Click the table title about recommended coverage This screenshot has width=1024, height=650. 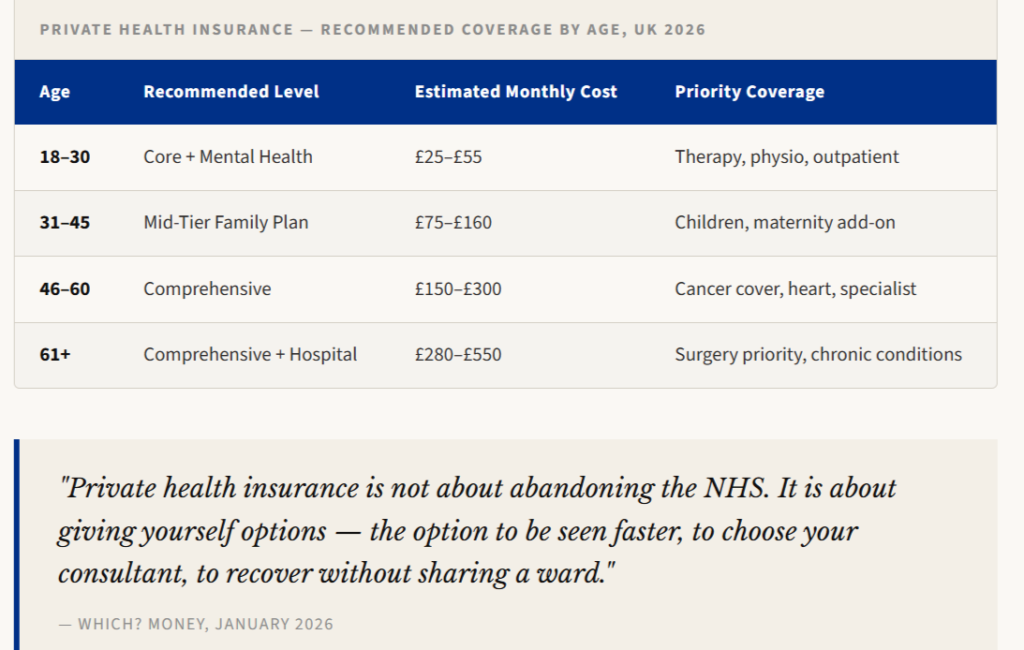pyautogui.click(x=372, y=29)
